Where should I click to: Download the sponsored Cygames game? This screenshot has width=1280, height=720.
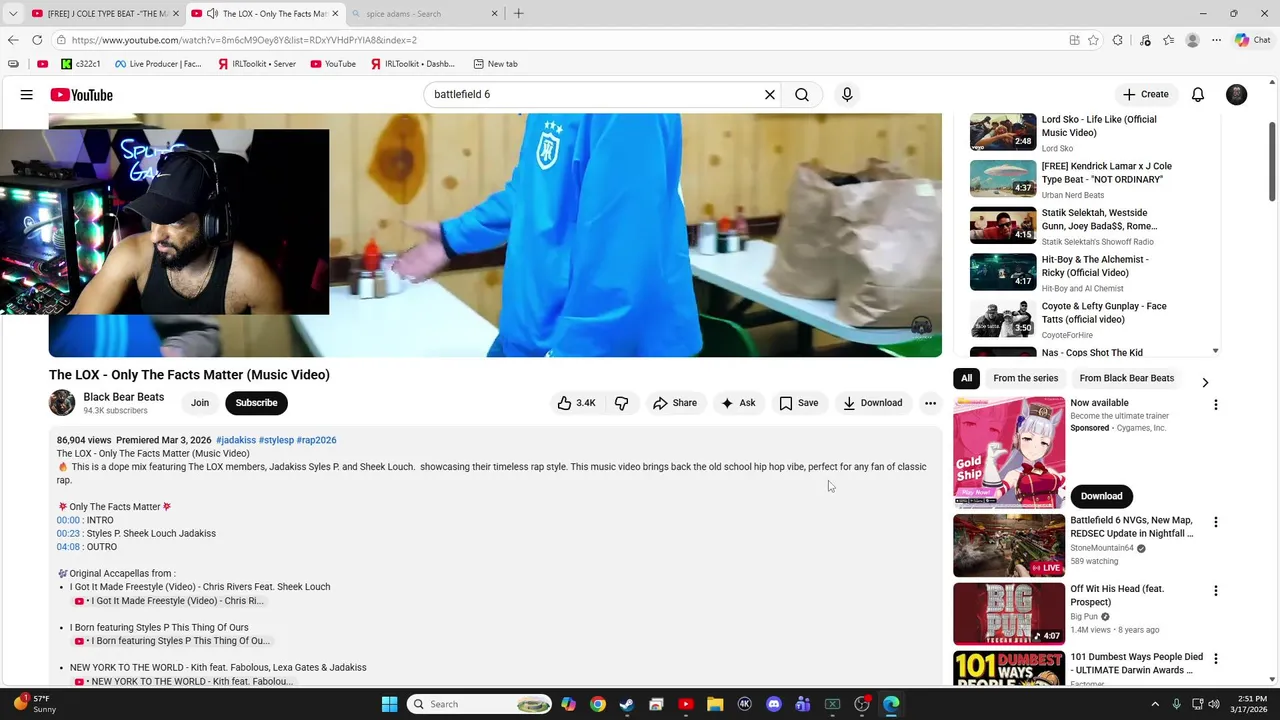(1101, 496)
